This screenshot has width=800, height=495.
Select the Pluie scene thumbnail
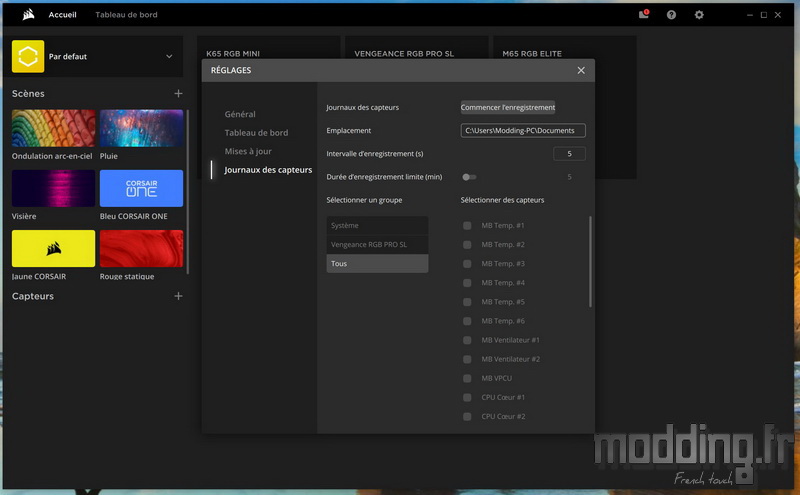(x=141, y=128)
